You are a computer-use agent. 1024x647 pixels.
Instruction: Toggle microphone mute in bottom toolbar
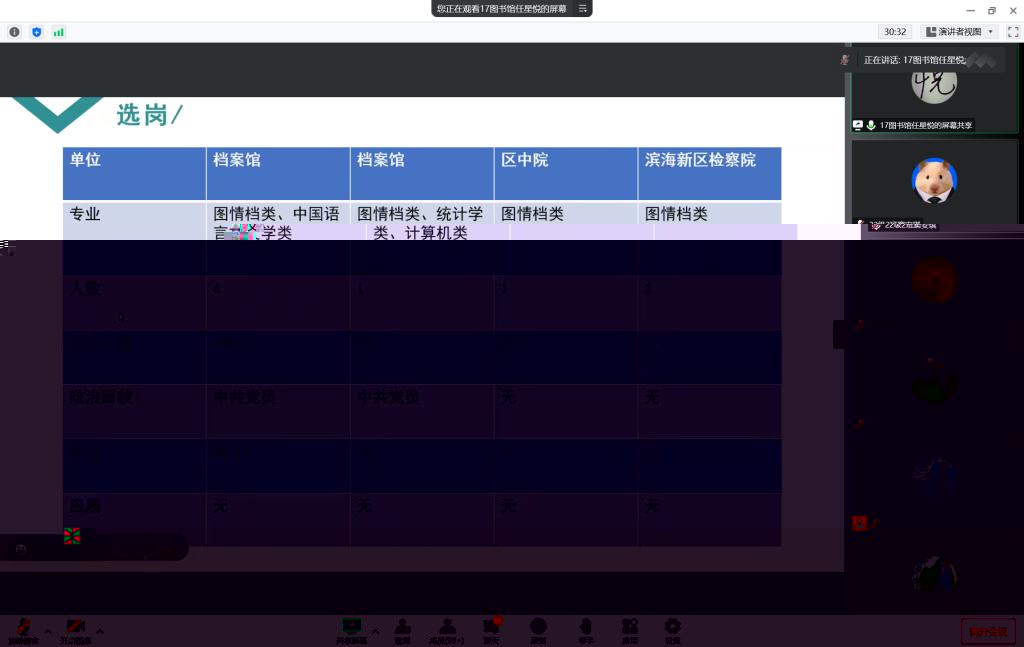pos(23,630)
